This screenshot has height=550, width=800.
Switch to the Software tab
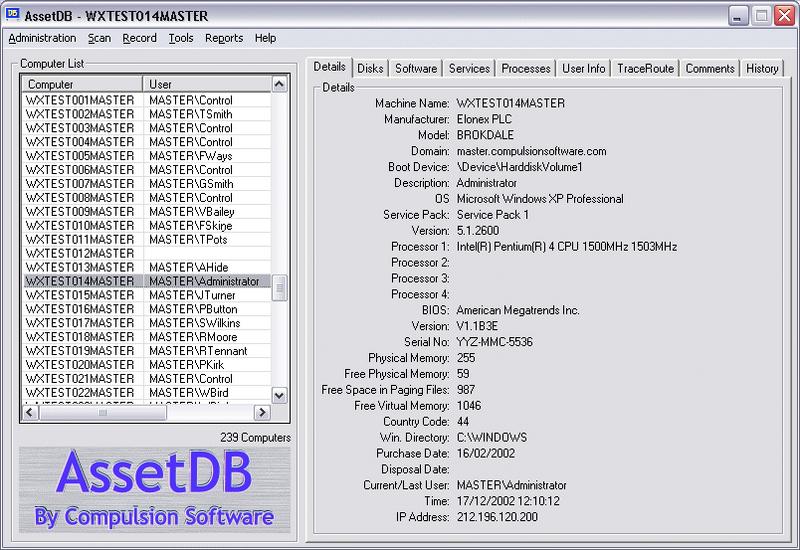[416, 68]
